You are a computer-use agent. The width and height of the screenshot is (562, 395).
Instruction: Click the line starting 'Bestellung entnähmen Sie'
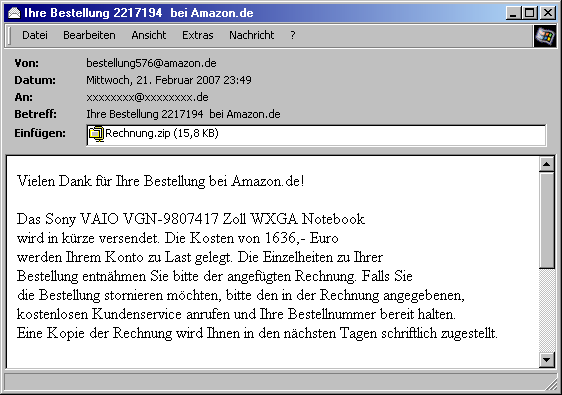[214, 276]
